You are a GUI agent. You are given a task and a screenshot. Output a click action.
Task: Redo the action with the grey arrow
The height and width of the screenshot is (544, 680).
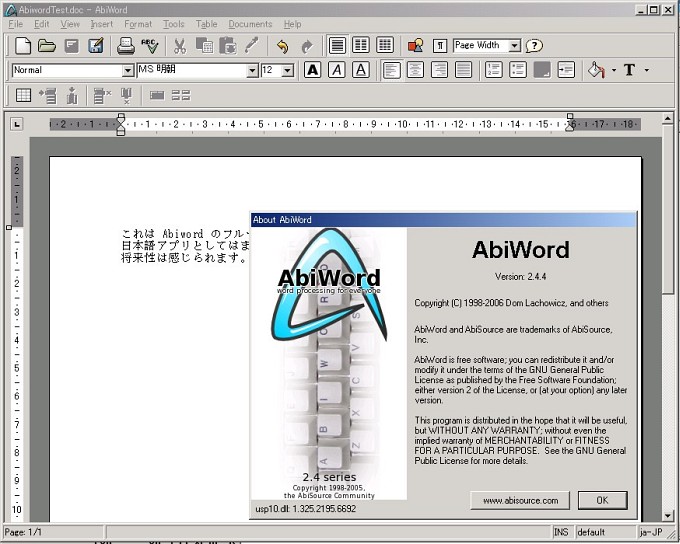click(x=307, y=46)
